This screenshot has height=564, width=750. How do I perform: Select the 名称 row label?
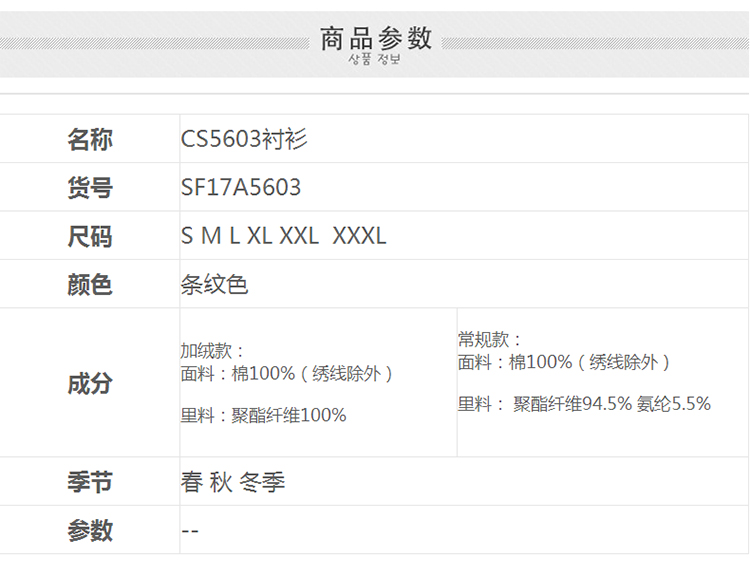click(90, 140)
